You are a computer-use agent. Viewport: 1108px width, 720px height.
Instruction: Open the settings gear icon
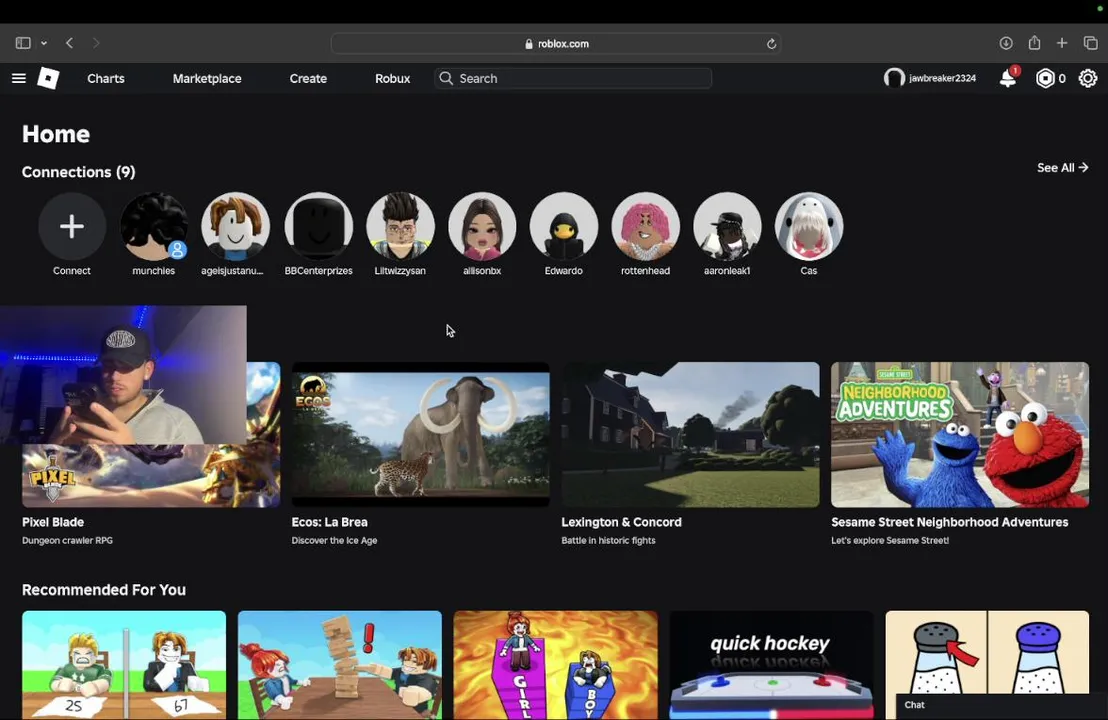[1088, 78]
